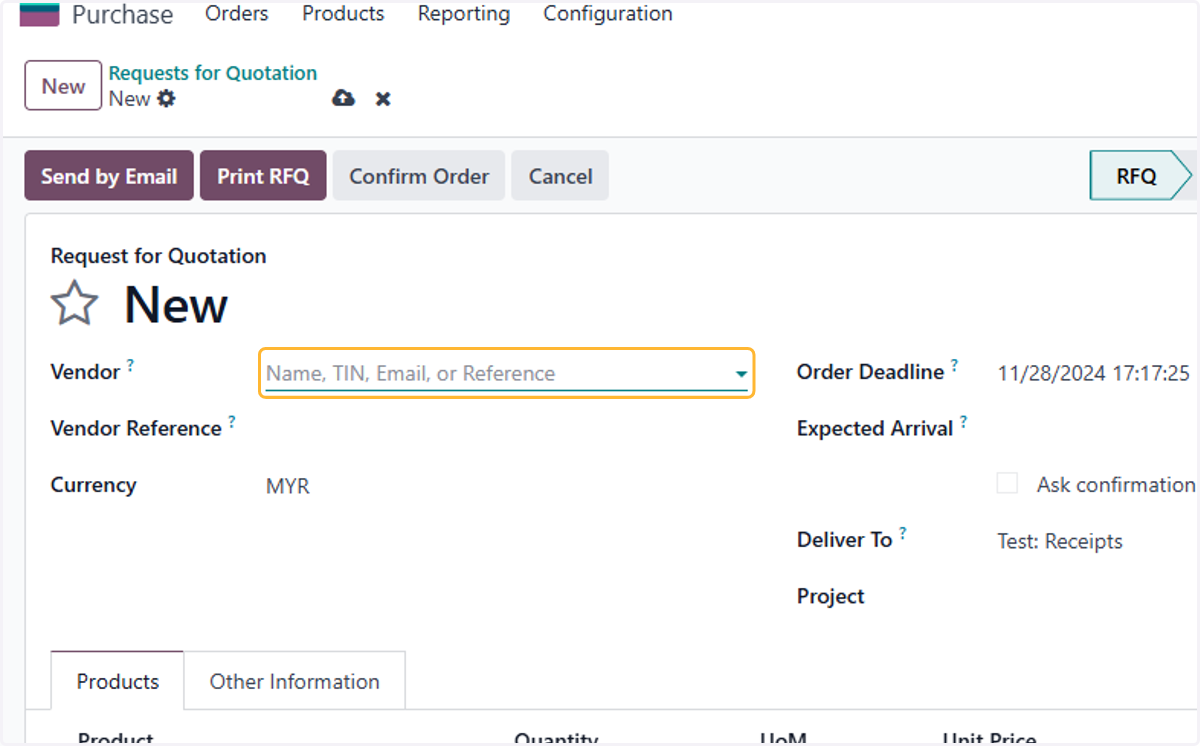Expand the Vendor dropdown arrow
1200x746 pixels.
[x=741, y=374]
